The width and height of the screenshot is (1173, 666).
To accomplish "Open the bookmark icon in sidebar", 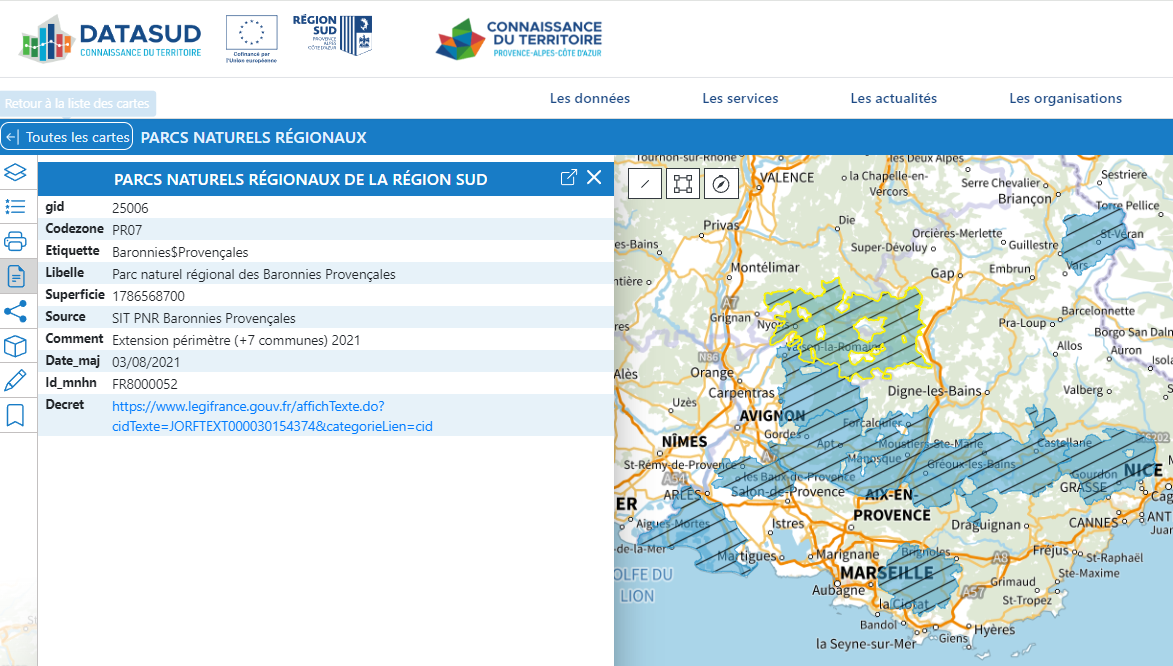I will 15,415.
